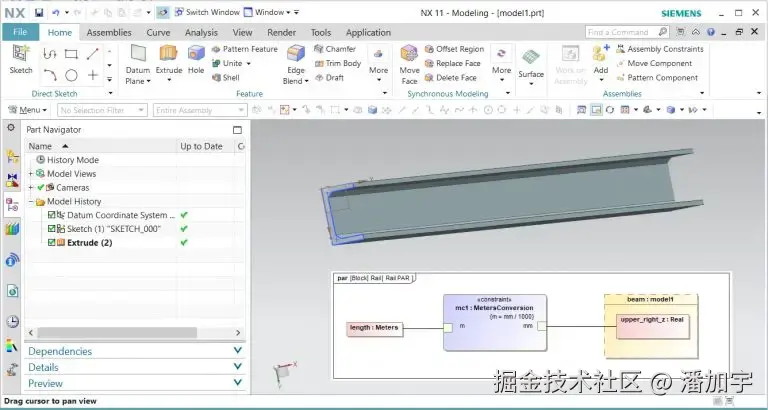Select the Arc sketch tool
This screenshot has width=768, height=410.
[x=50, y=75]
